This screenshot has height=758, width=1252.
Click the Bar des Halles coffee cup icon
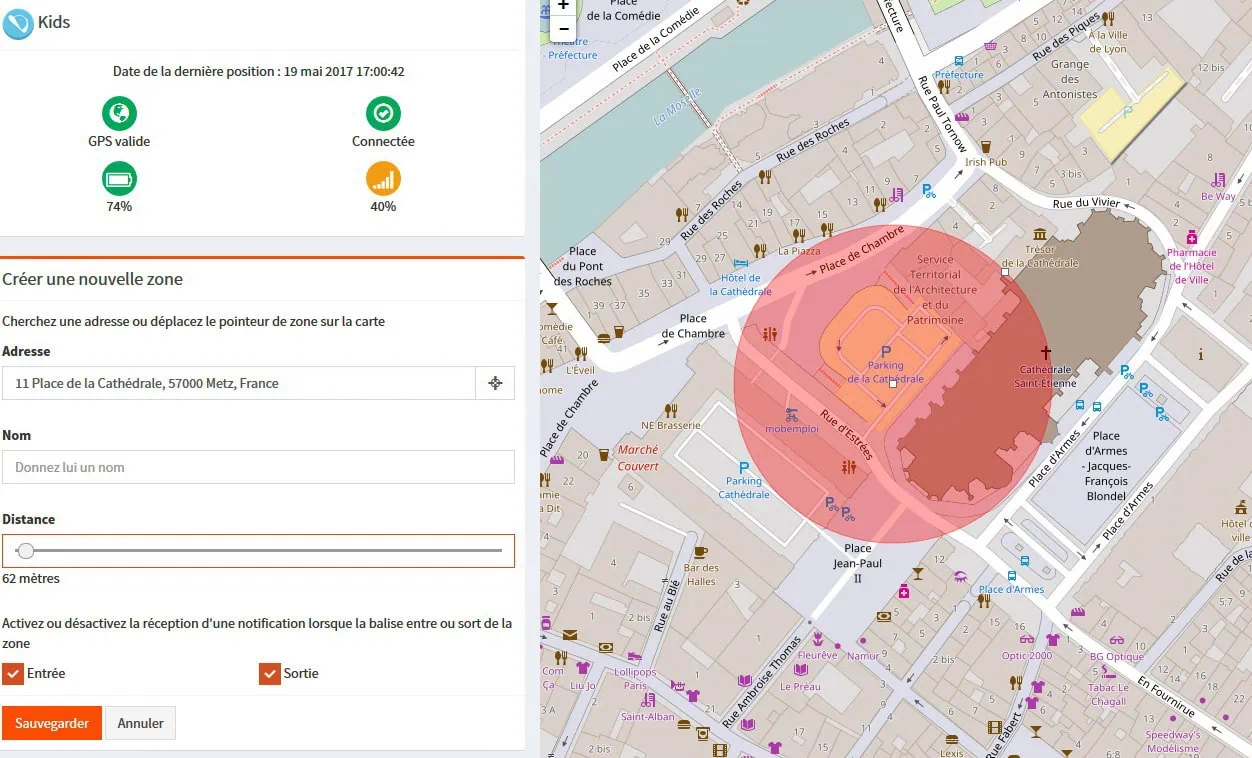700,552
